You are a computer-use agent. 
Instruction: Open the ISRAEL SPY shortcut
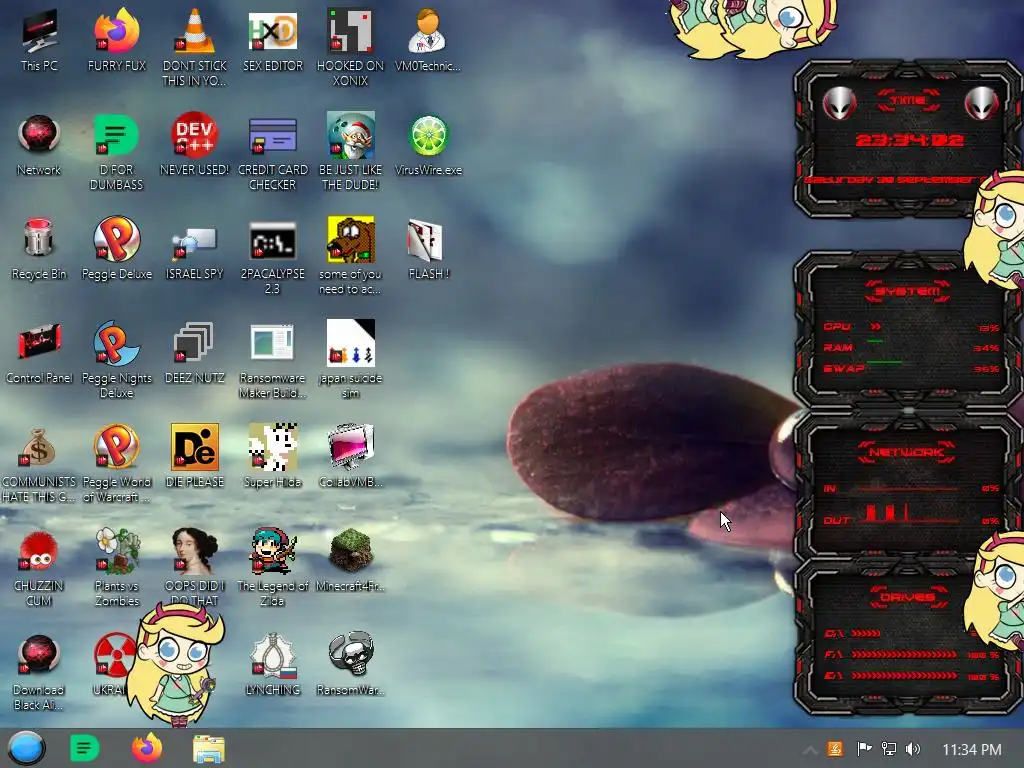tap(195, 251)
